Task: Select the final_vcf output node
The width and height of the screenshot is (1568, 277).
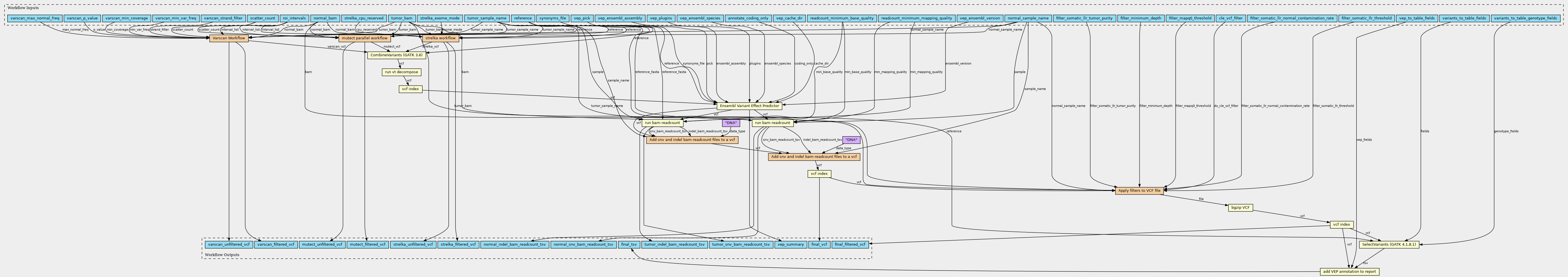Action: click(819, 244)
